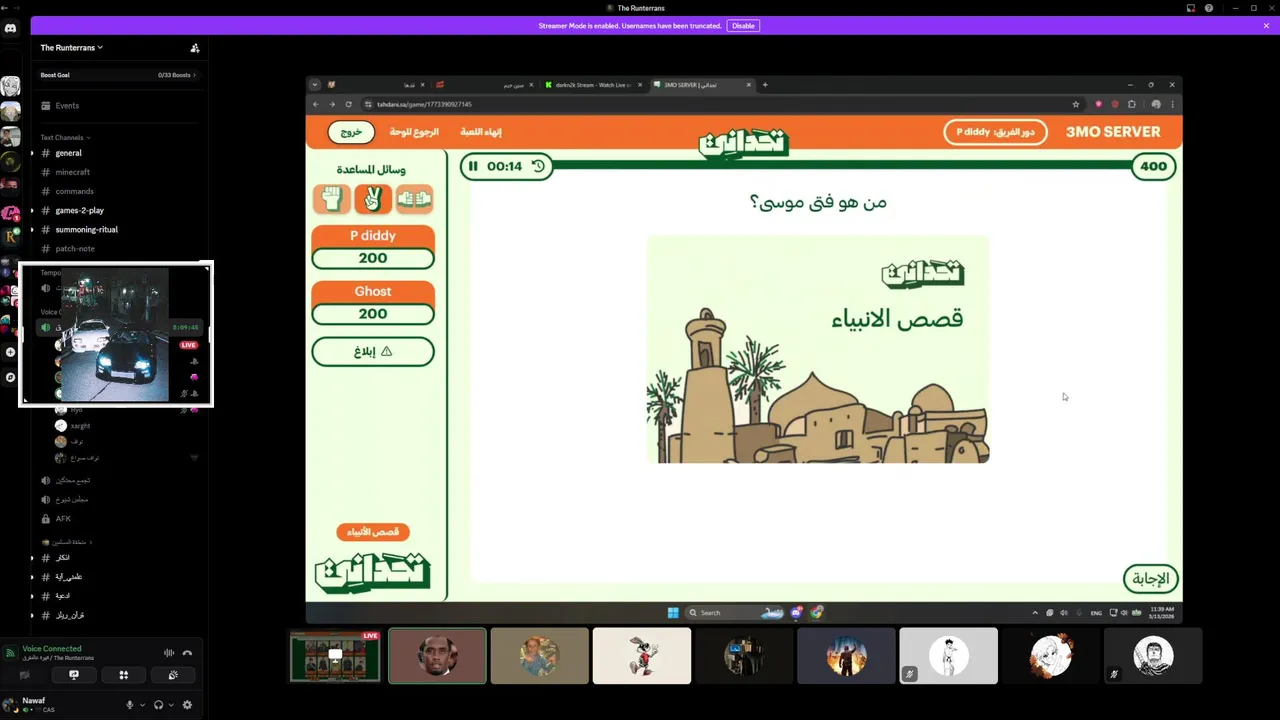Reload the browser page in stream

tap(348, 104)
